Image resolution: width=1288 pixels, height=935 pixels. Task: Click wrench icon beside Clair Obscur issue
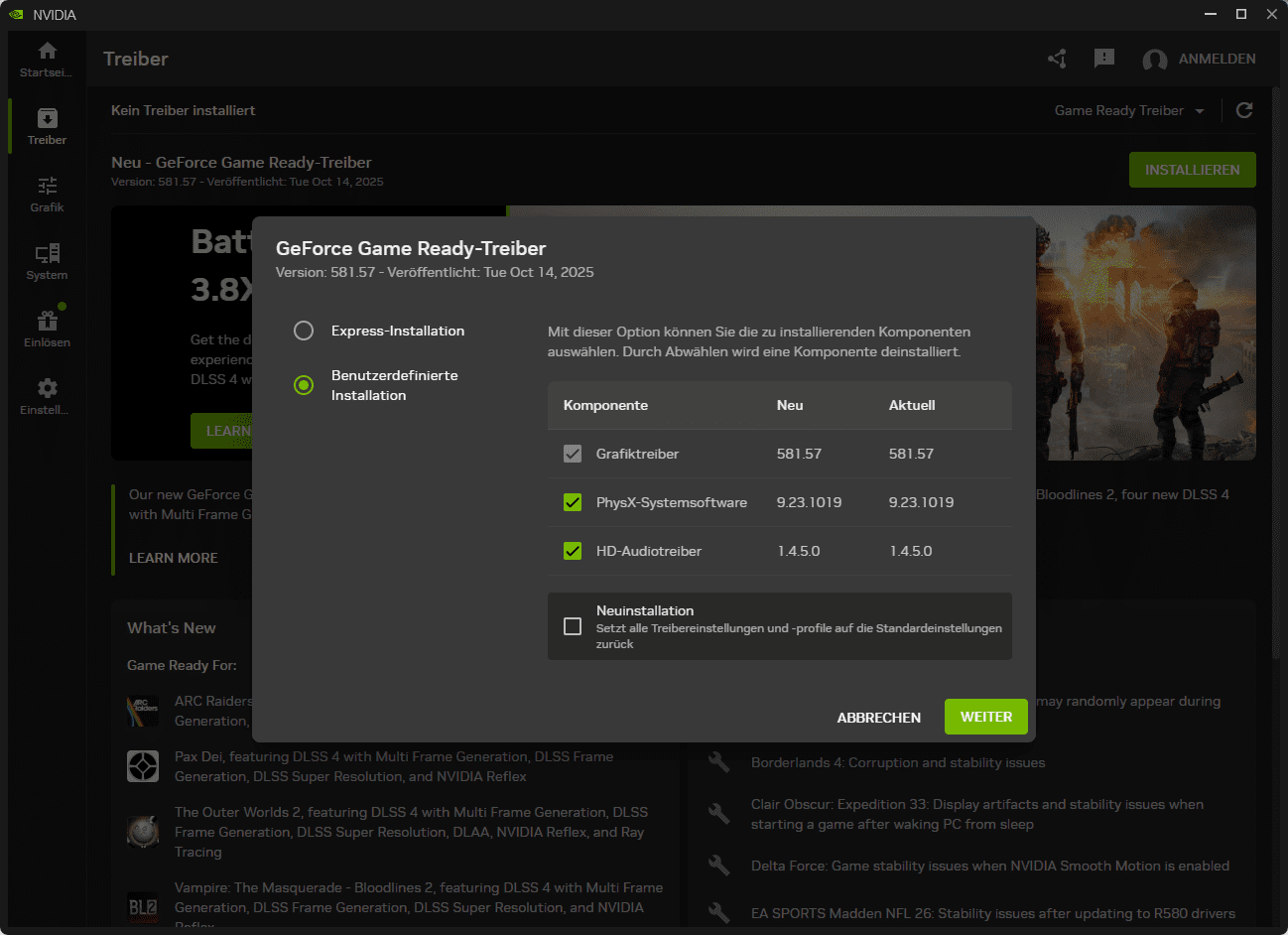(x=719, y=814)
